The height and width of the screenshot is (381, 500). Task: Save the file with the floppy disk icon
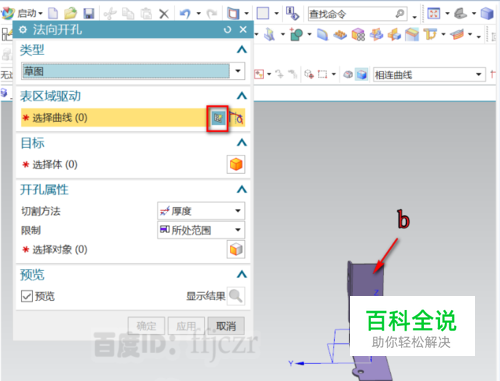89,13
